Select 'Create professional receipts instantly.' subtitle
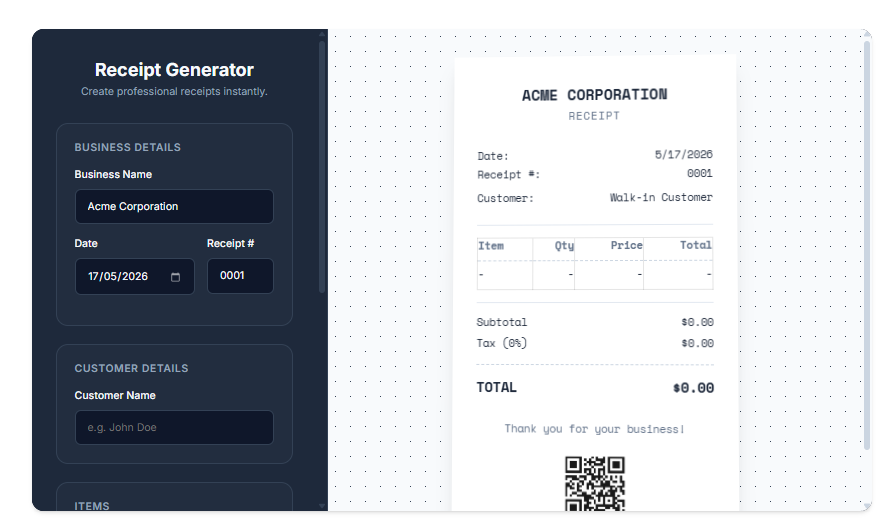This screenshot has height=523, width=887. click(174, 91)
